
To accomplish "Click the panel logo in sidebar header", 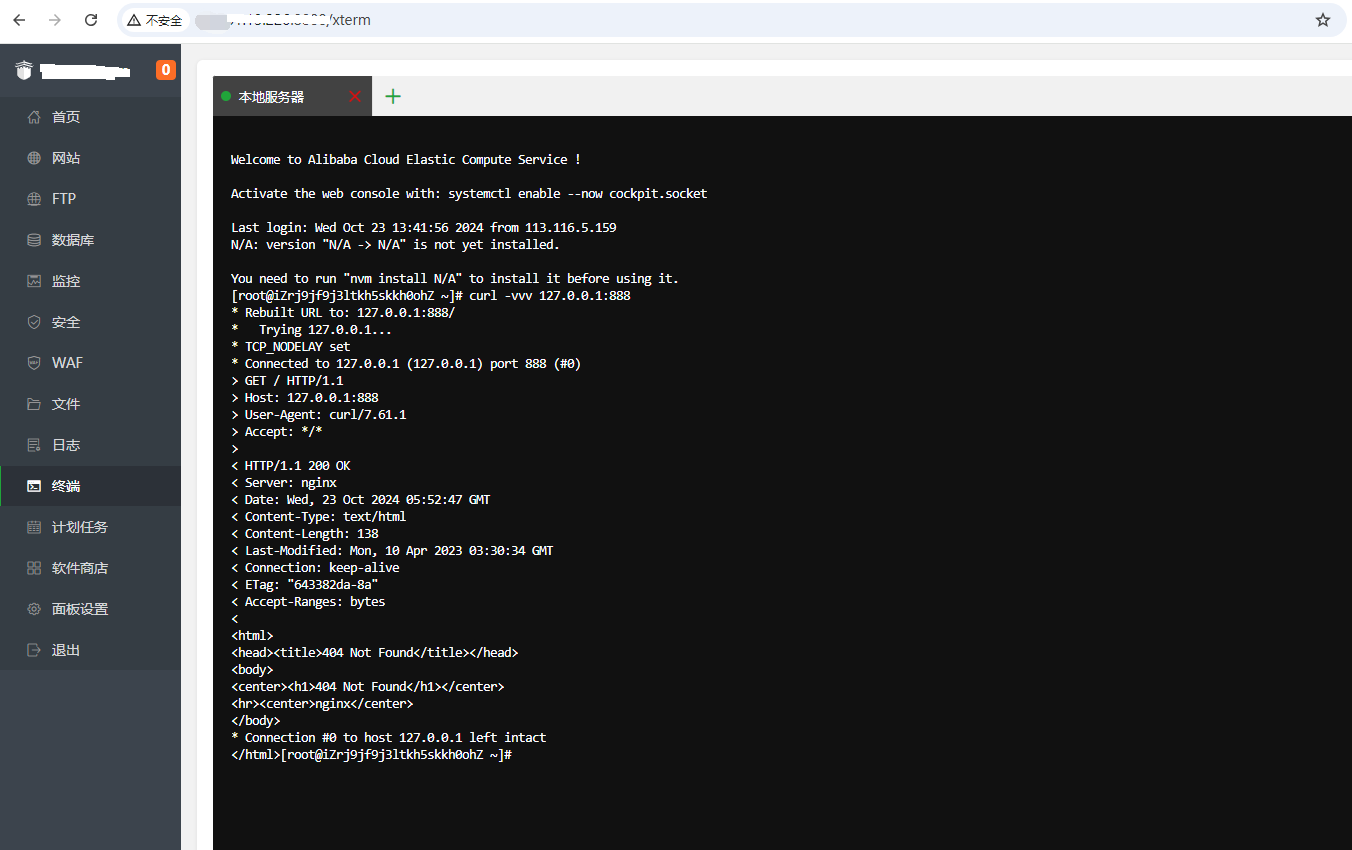I will 24,70.
